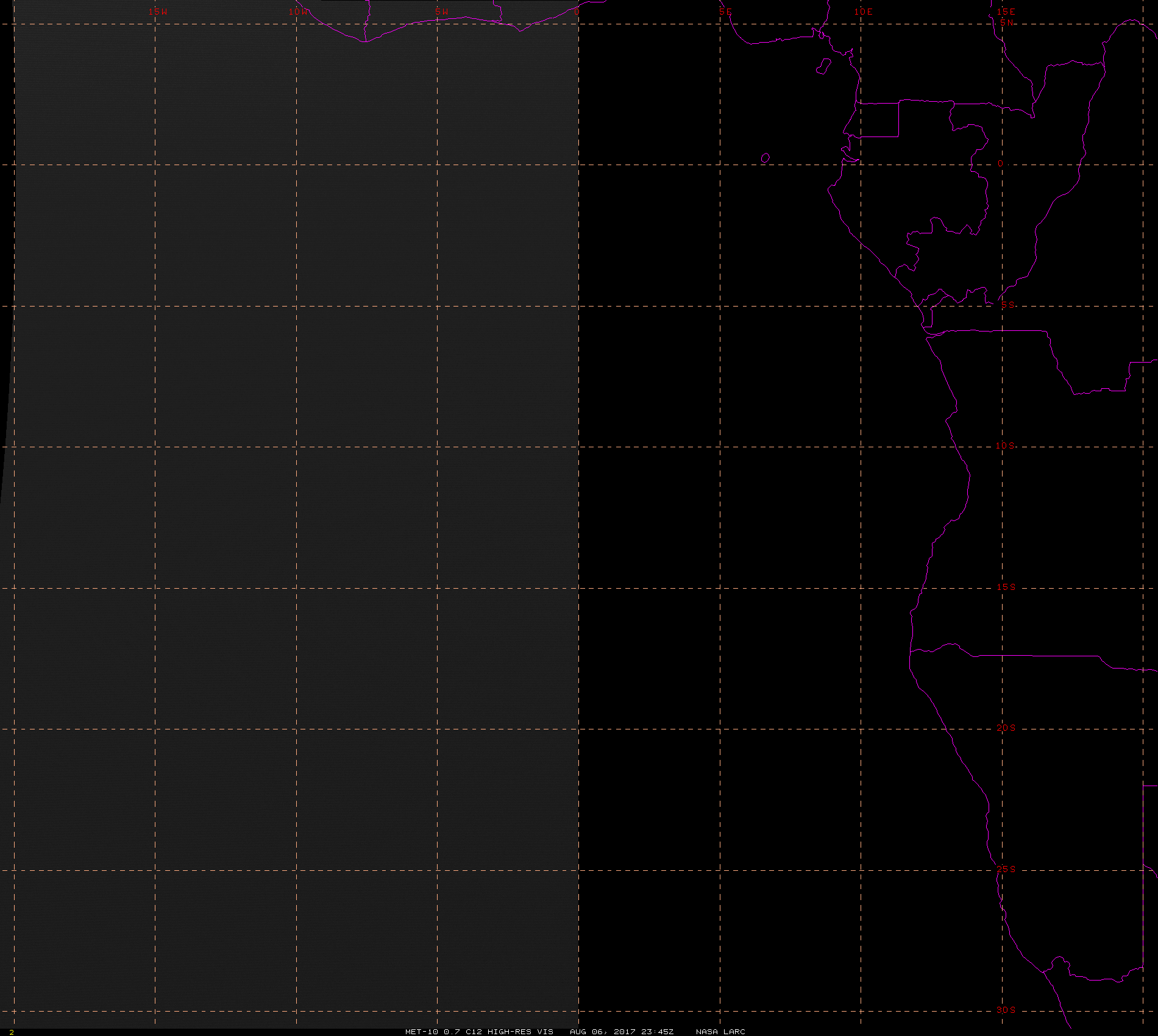Select the prime meridian 0 longitude label
The width and height of the screenshot is (1158, 1036).
coord(577,12)
